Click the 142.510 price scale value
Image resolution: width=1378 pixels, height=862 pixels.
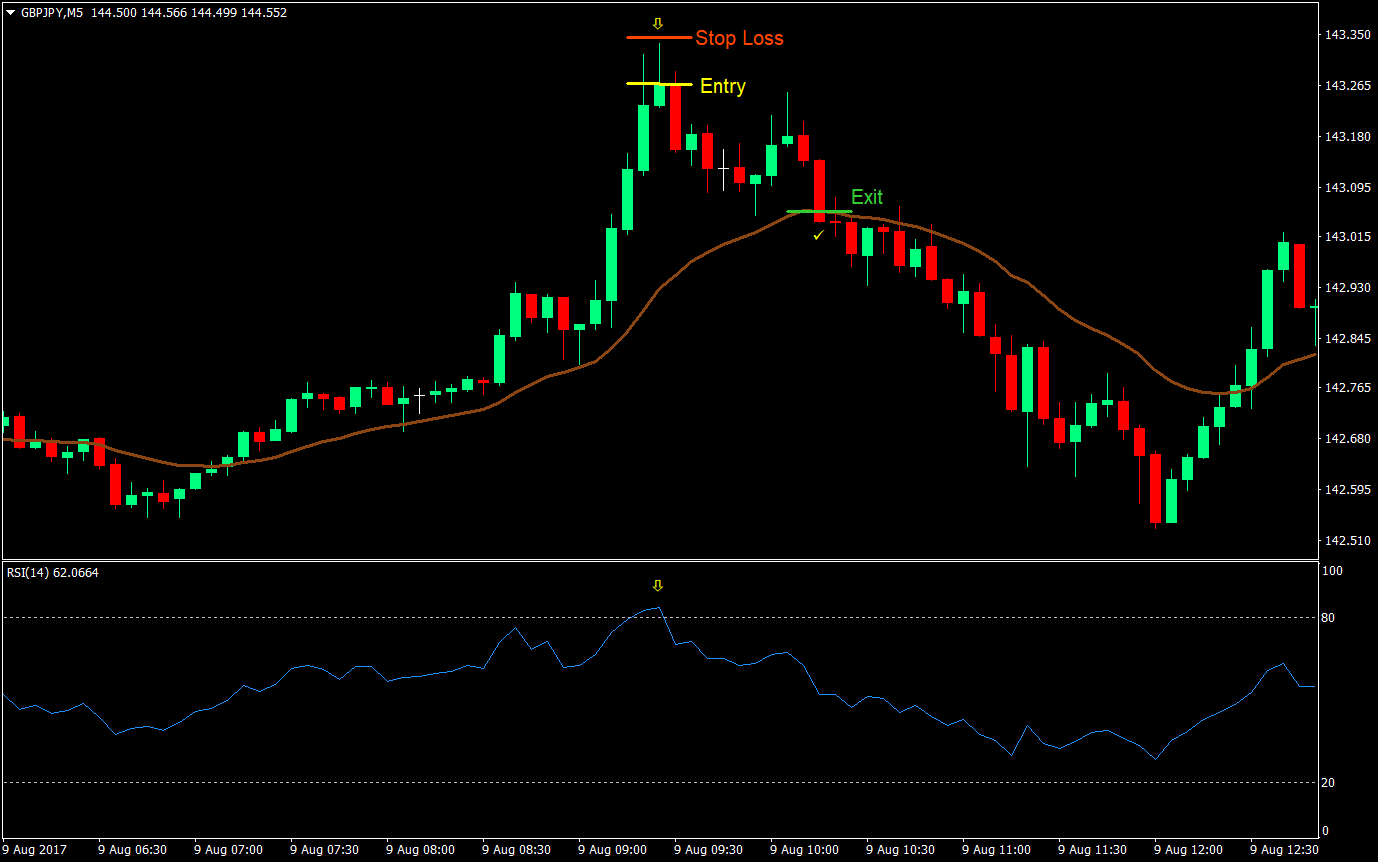tap(1347, 541)
